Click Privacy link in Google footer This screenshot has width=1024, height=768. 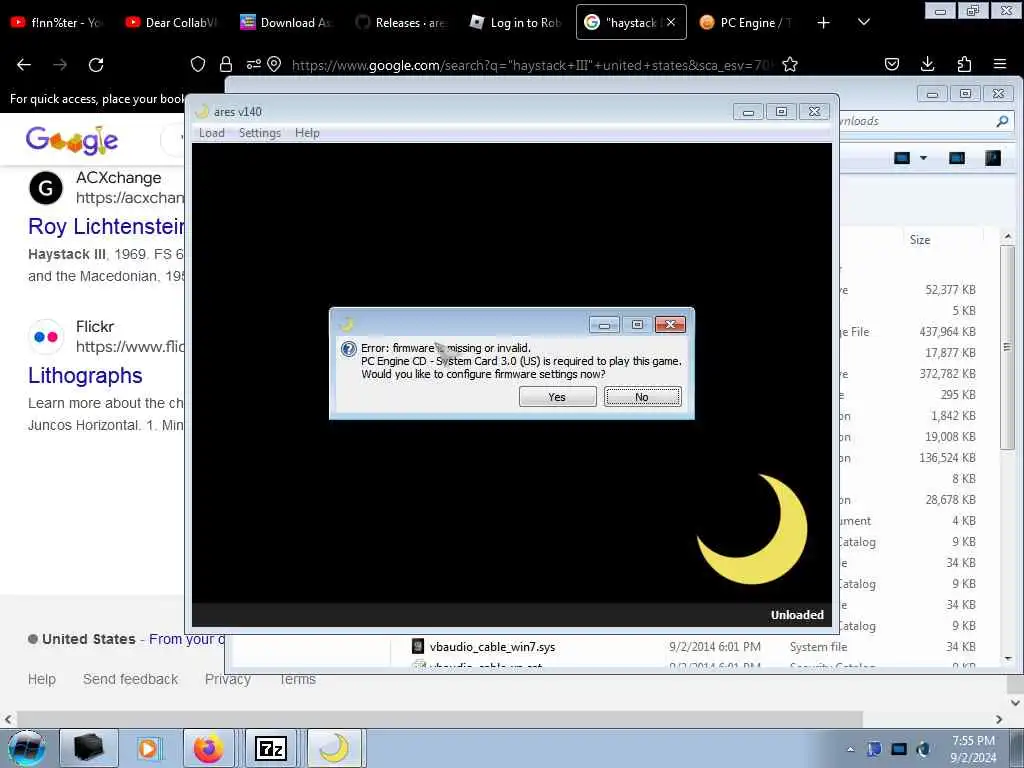227,679
